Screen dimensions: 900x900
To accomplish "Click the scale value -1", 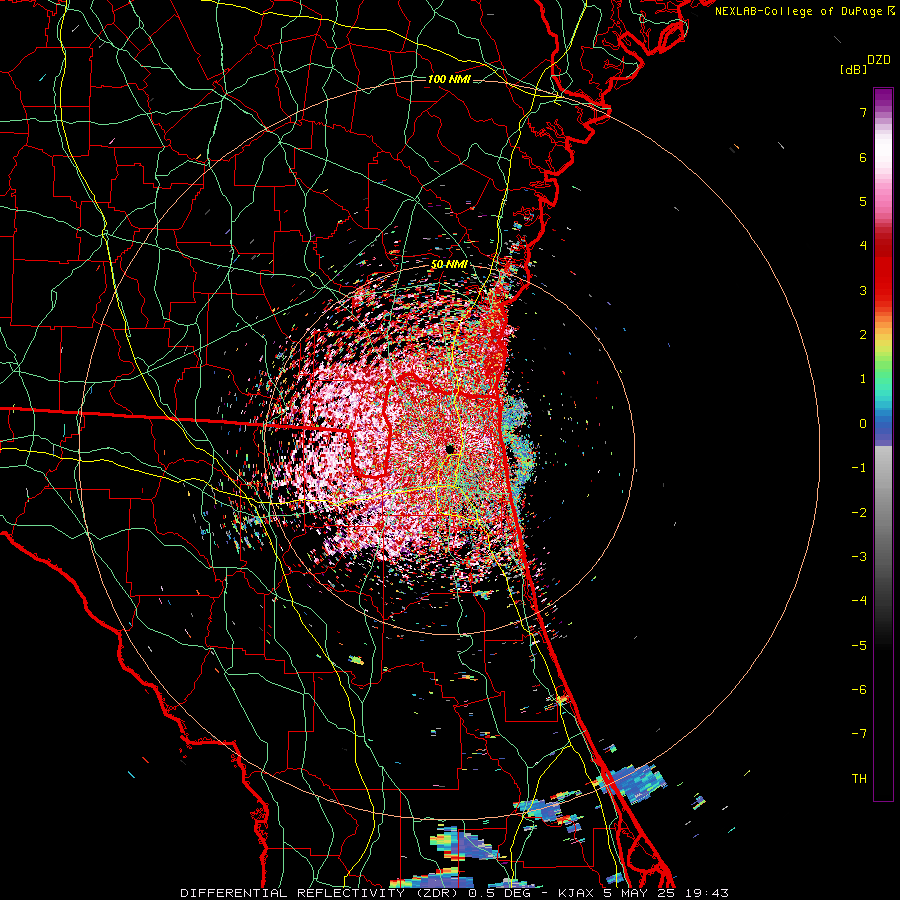I will 859,468.
